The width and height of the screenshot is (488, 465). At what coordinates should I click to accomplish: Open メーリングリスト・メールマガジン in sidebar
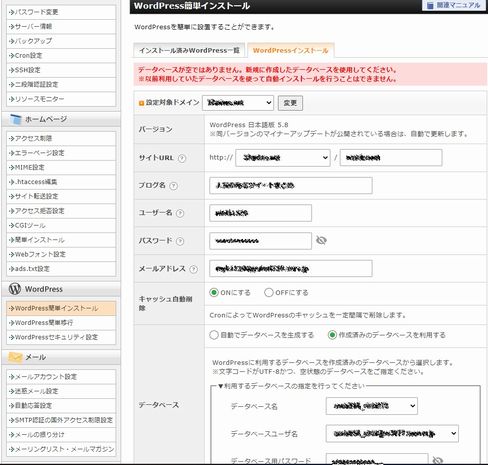point(61,449)
